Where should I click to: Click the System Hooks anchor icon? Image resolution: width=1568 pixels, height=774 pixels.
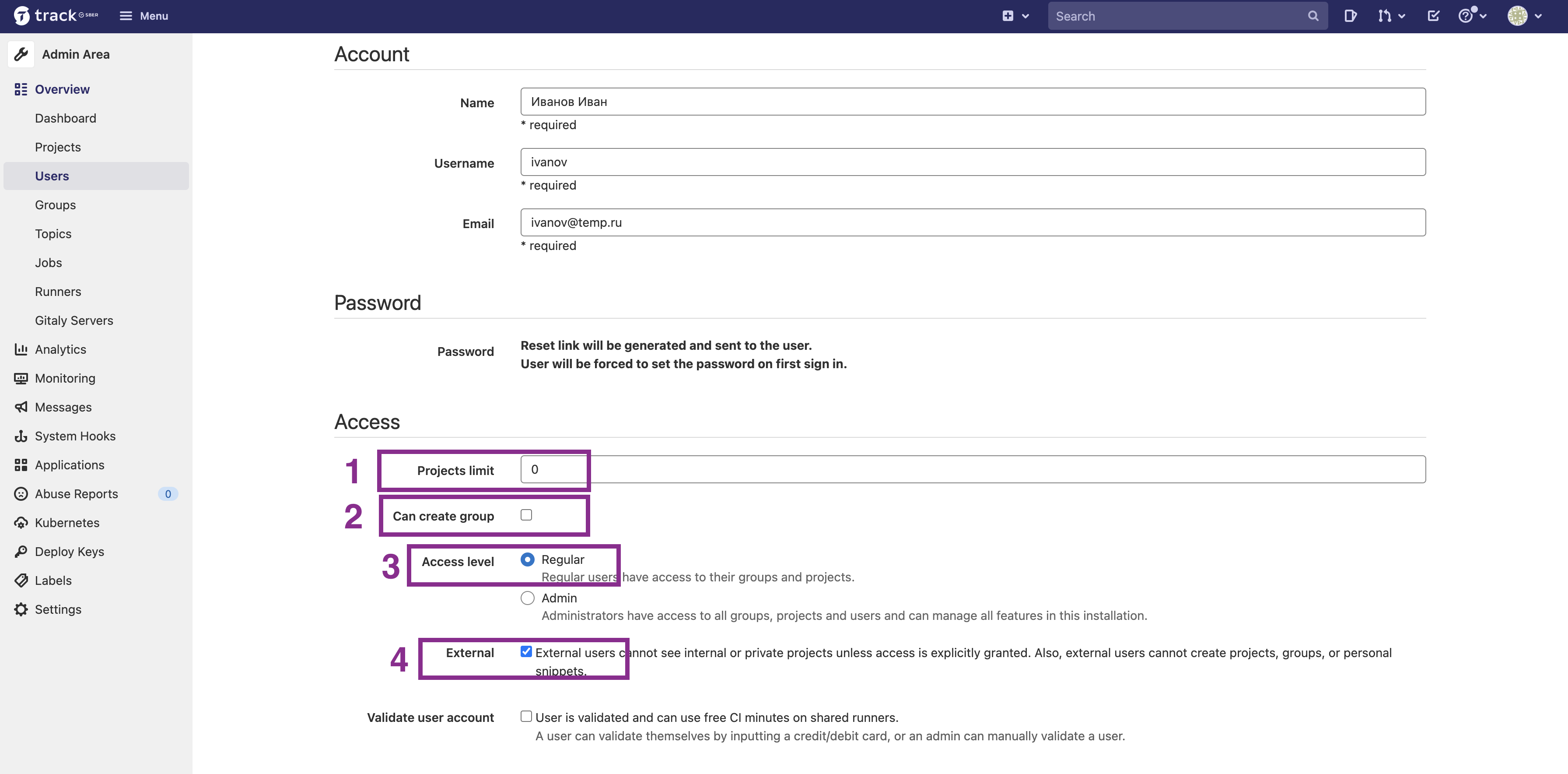click(x=21, y=436)
